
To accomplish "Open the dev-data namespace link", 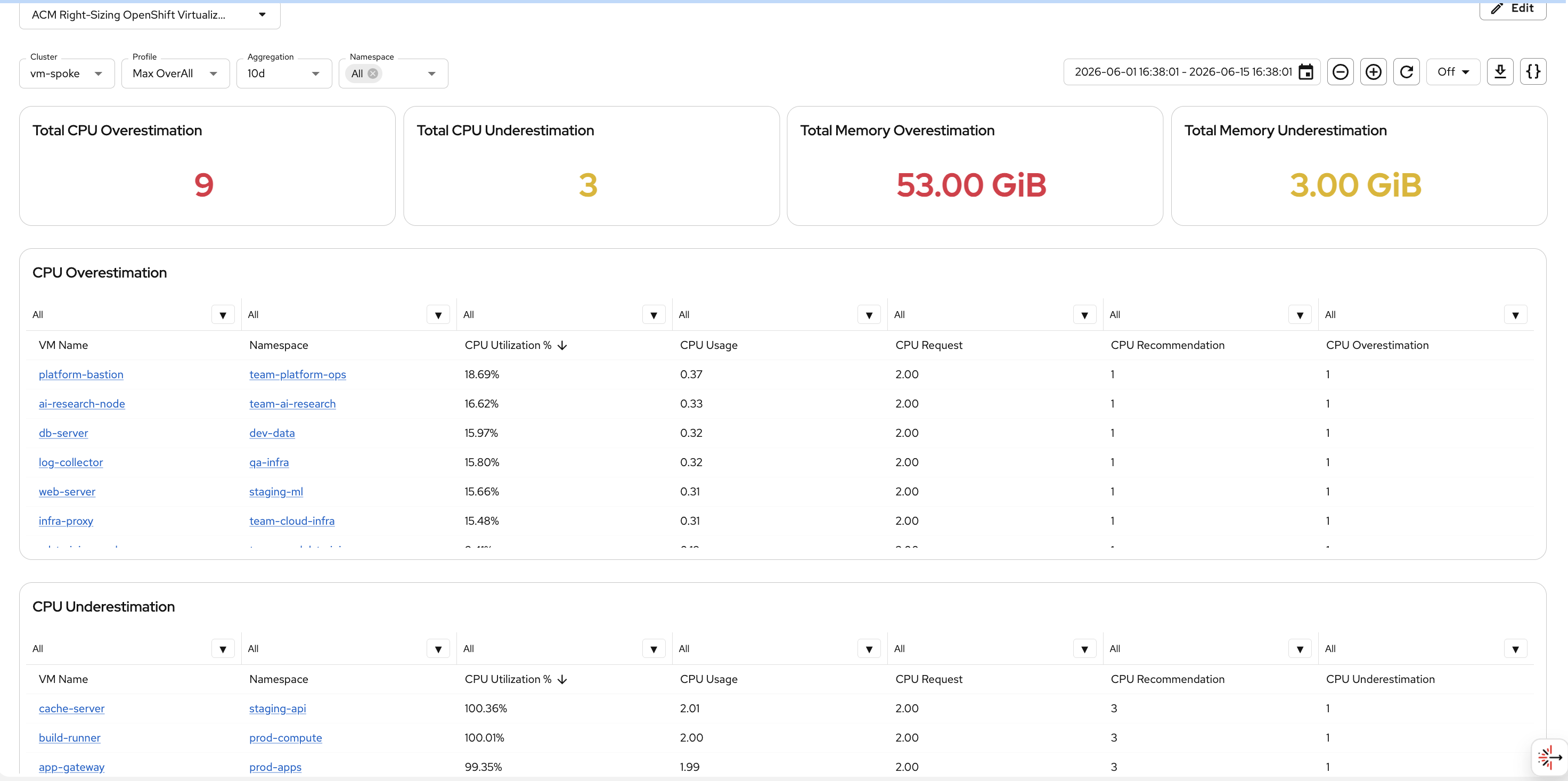I will coord(272,433).
